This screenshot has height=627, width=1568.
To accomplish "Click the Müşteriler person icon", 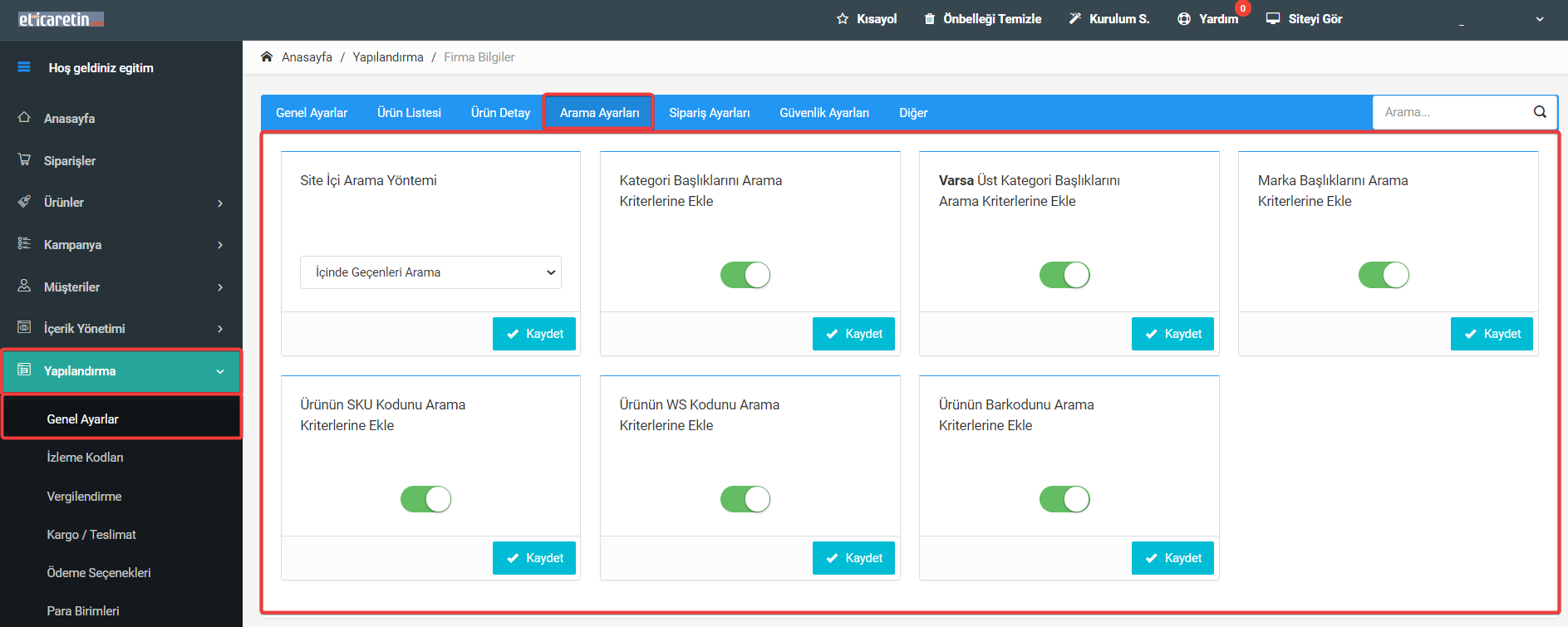I will 25,286.
